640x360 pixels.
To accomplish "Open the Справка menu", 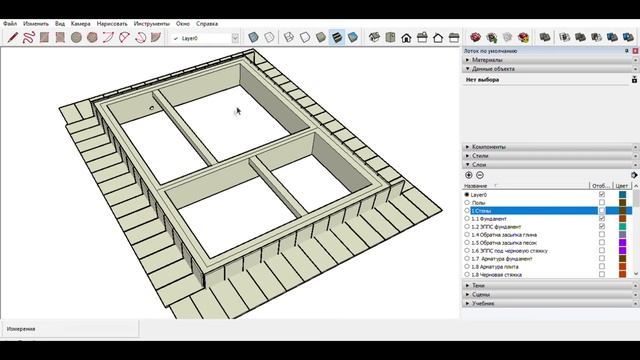I will pyautogui.click(x=207, y=24).
